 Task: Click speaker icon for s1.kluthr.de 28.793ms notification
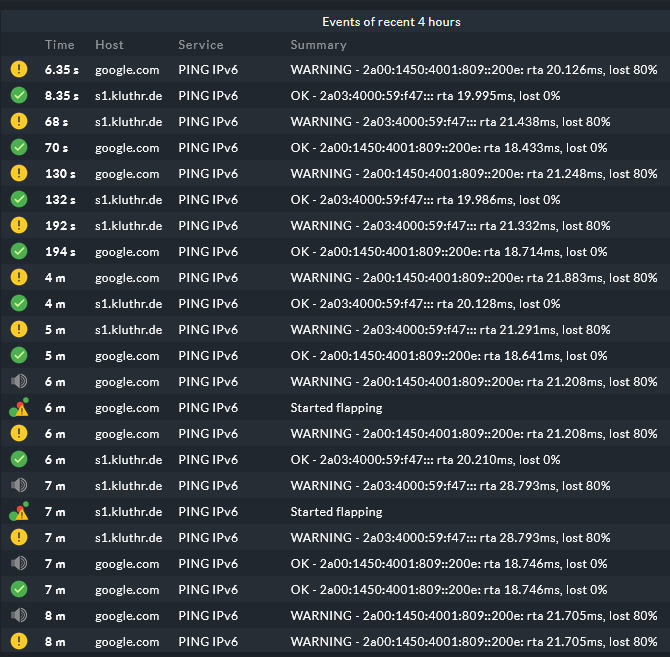pyautogui.click(x=19, y=485)
